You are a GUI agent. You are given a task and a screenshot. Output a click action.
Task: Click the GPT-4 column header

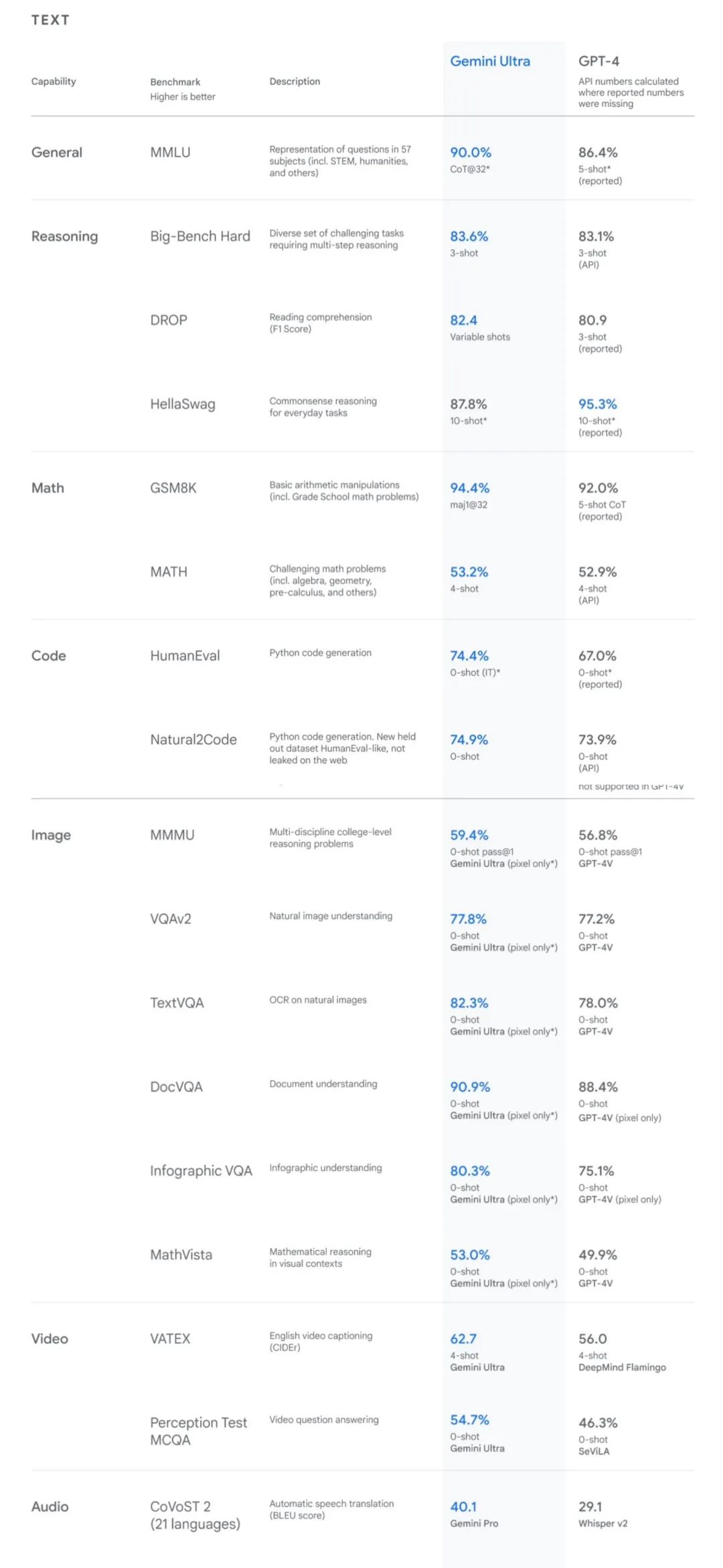598,62
